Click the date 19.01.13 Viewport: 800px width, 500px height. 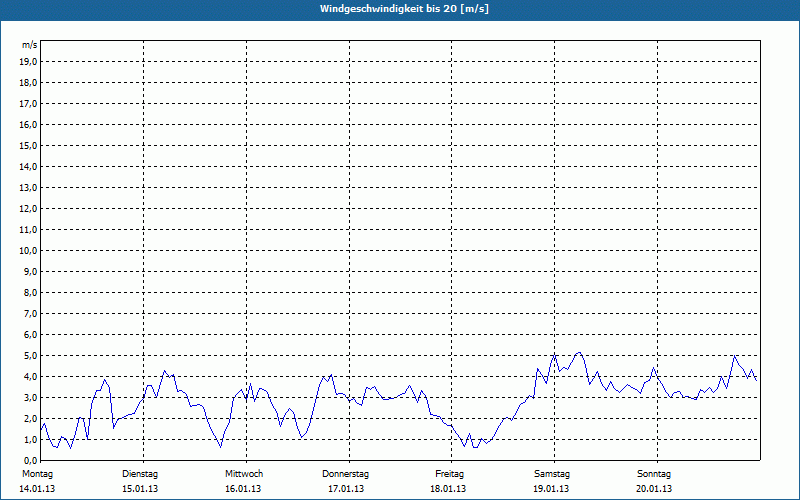pyautogui.click(x=552, y=489)
